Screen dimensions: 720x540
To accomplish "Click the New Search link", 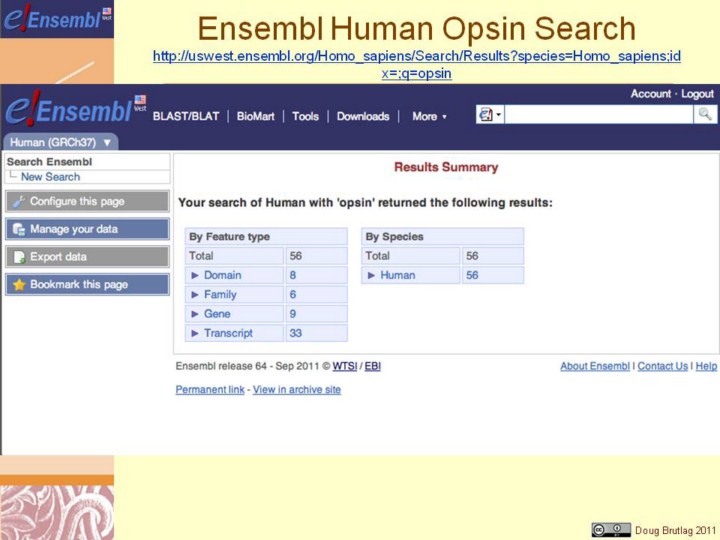I will point(51,177).
